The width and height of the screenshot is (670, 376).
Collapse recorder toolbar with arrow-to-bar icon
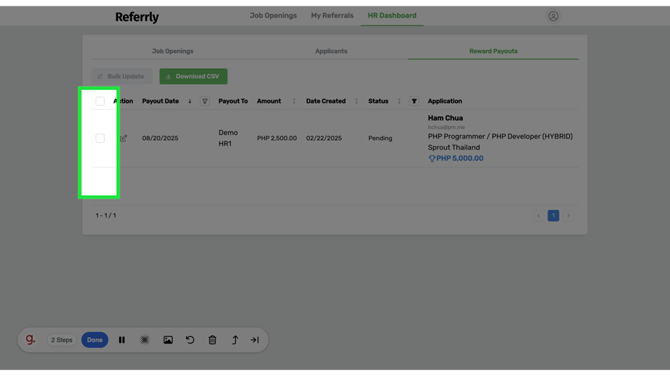click(x=255, y=340)
